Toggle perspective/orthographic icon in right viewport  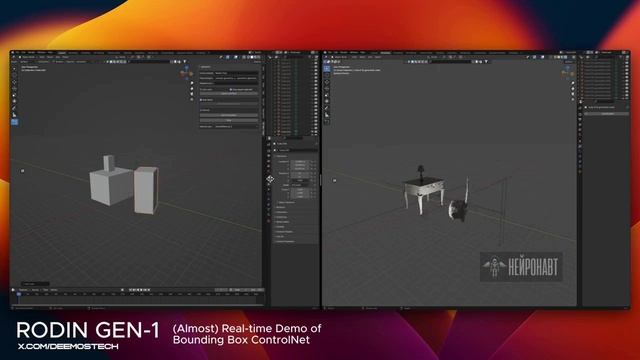573,99
